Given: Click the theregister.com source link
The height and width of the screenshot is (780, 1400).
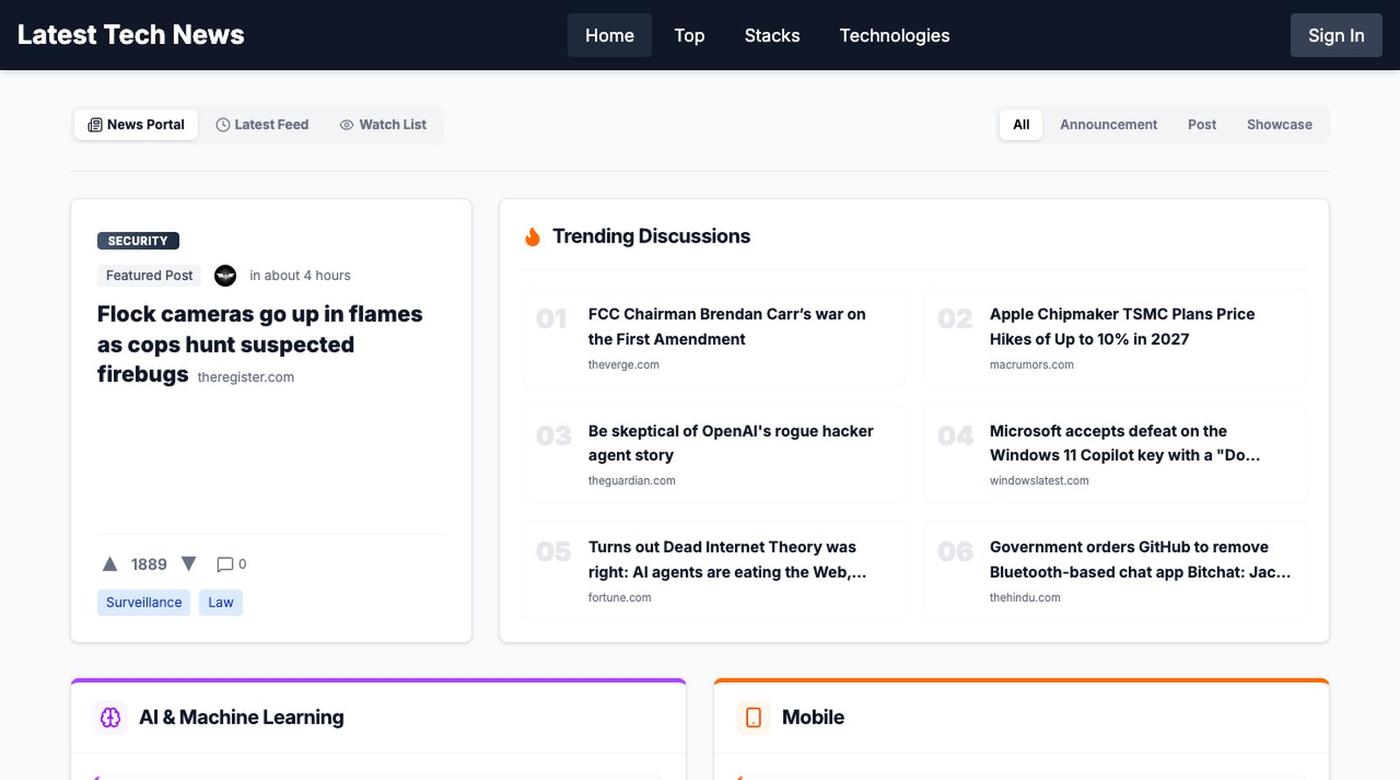Looking at the screenshot, I should coord(246,377).
